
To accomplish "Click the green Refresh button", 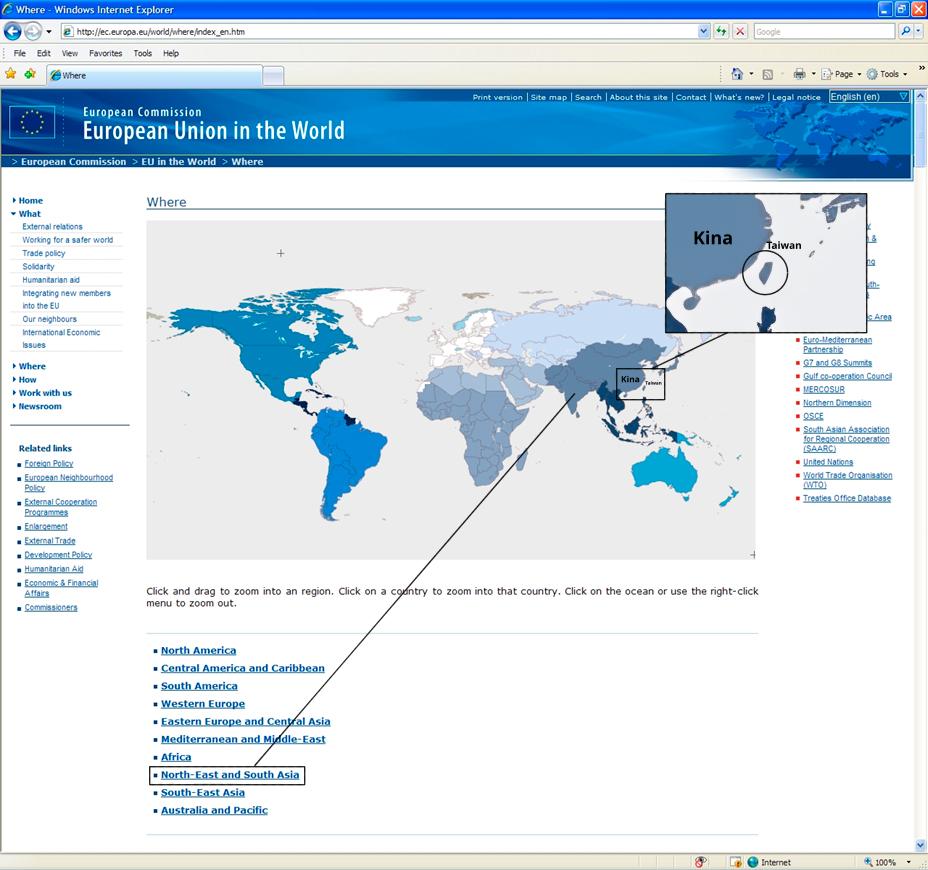I will click(x=721, y=31).
